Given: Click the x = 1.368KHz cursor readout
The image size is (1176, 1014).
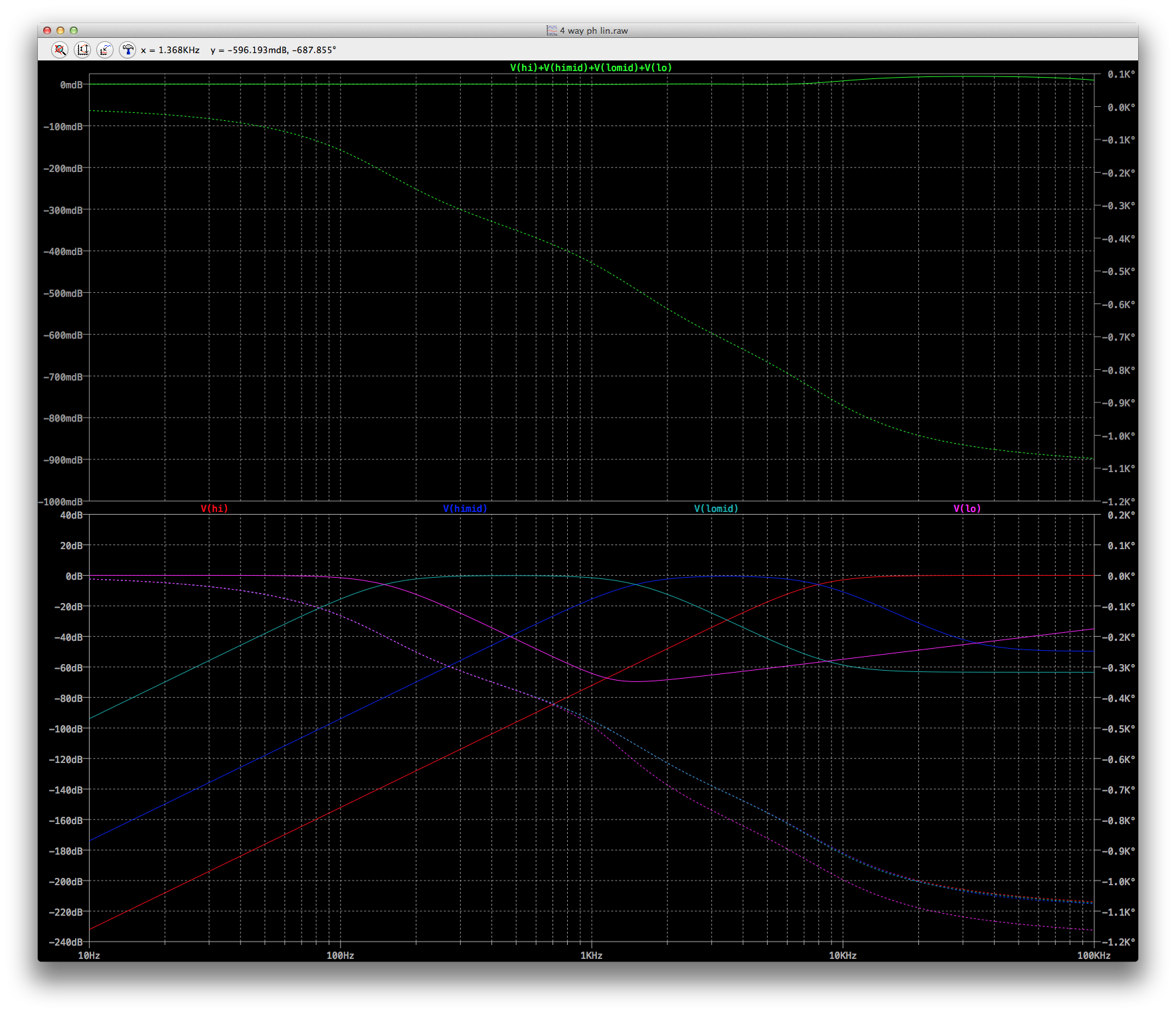Looking at the screenshot, I should (170, 50).
